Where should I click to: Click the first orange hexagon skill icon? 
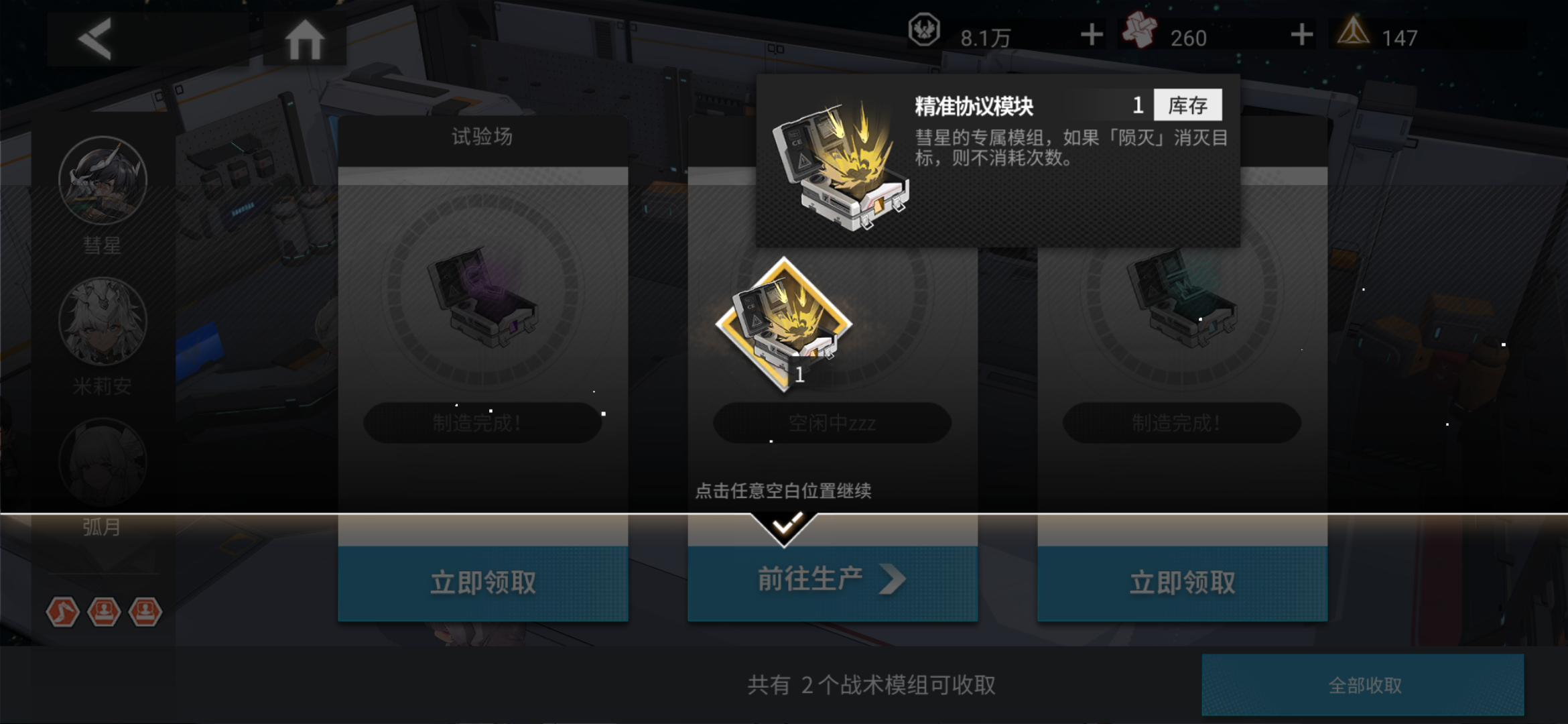tap(62, 612)
